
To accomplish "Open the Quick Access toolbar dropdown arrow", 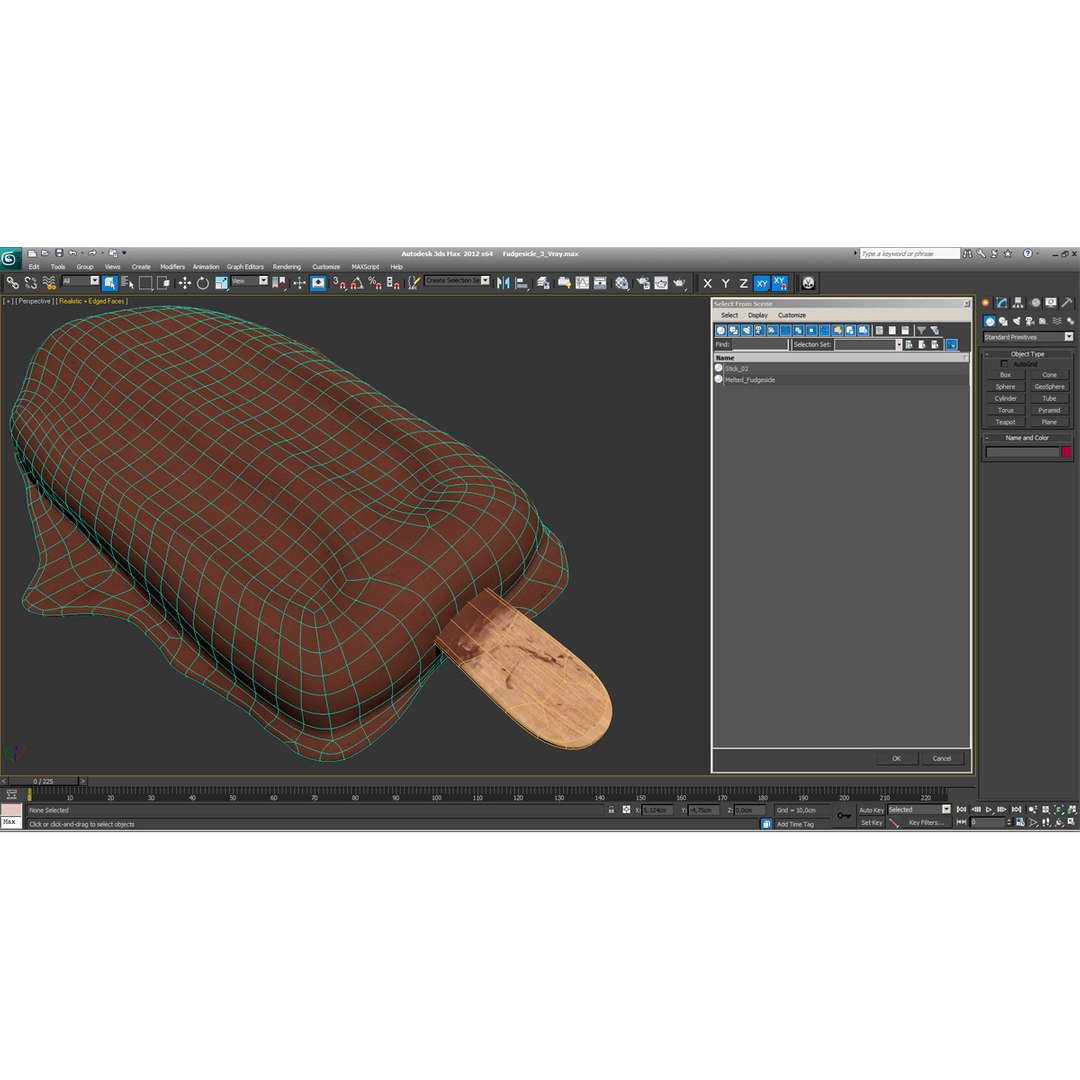I will click(x=124, y=253).
